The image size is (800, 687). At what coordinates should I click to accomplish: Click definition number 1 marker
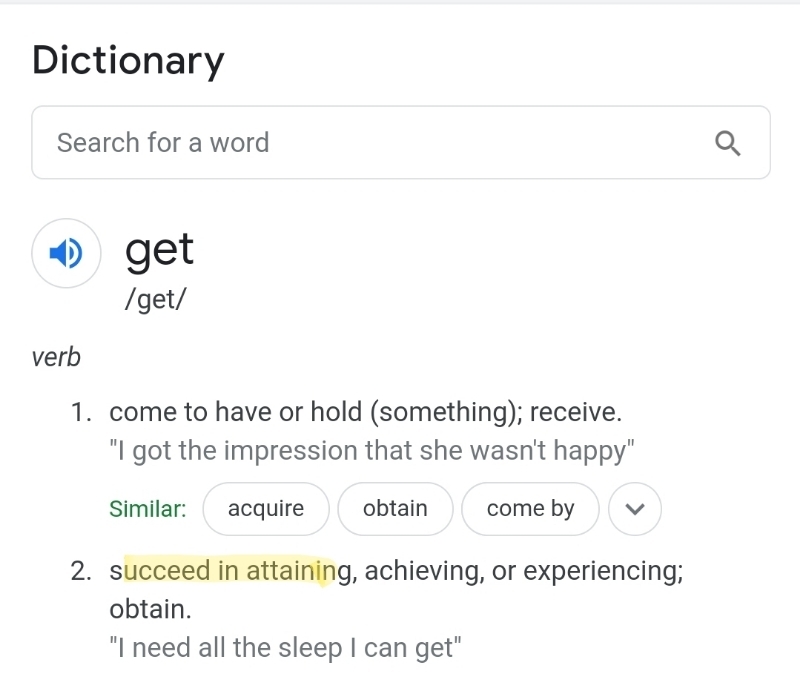pyautogui.click(x=81, y=412)
